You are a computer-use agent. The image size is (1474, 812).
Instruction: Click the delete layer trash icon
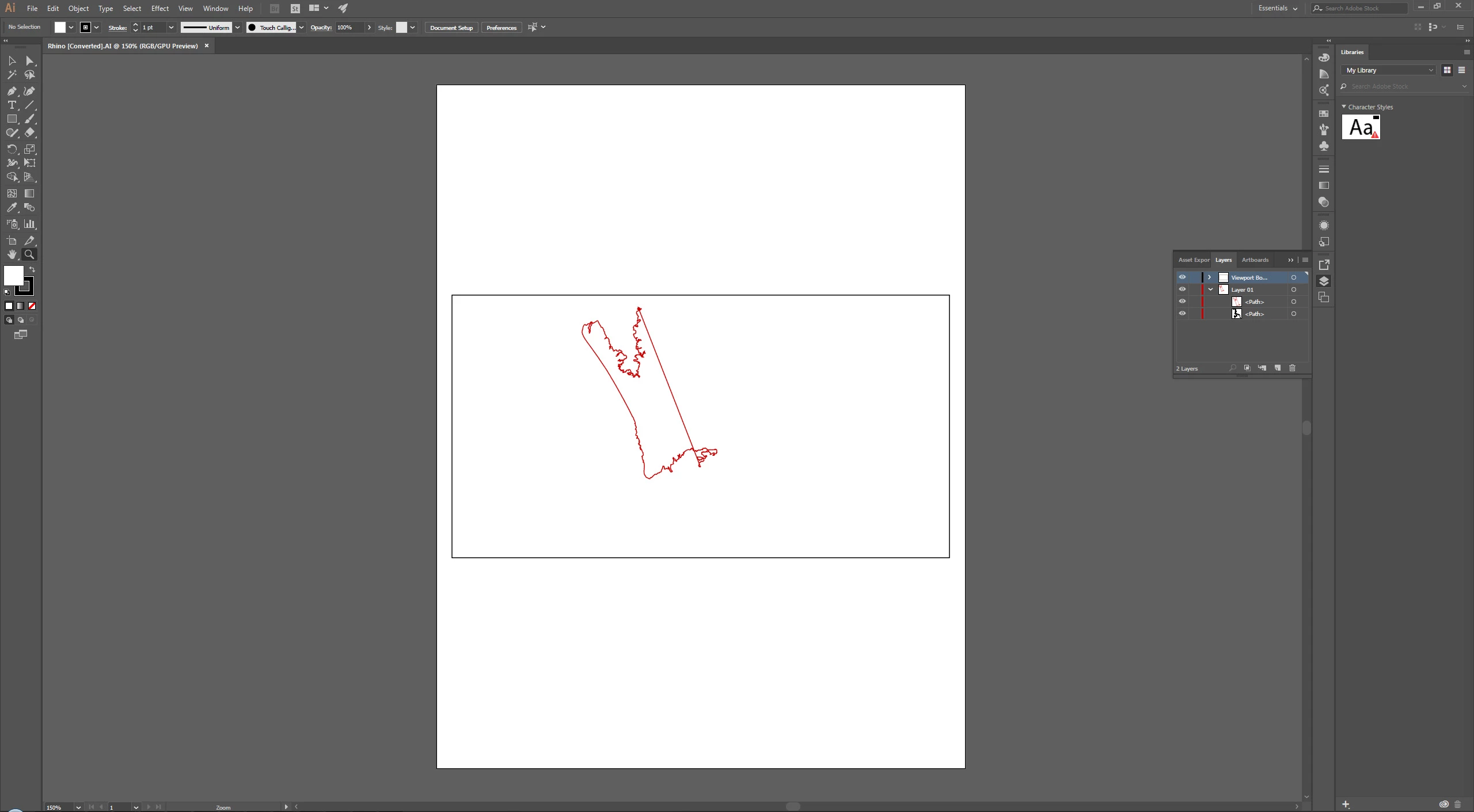1292,368
